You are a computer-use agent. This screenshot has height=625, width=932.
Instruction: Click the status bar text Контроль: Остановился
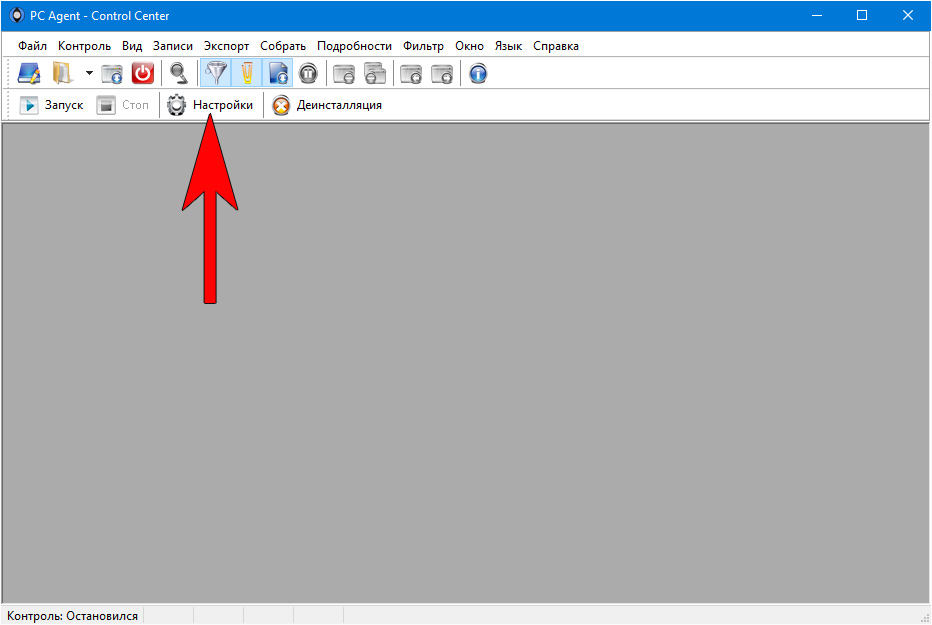pos(72,615)
